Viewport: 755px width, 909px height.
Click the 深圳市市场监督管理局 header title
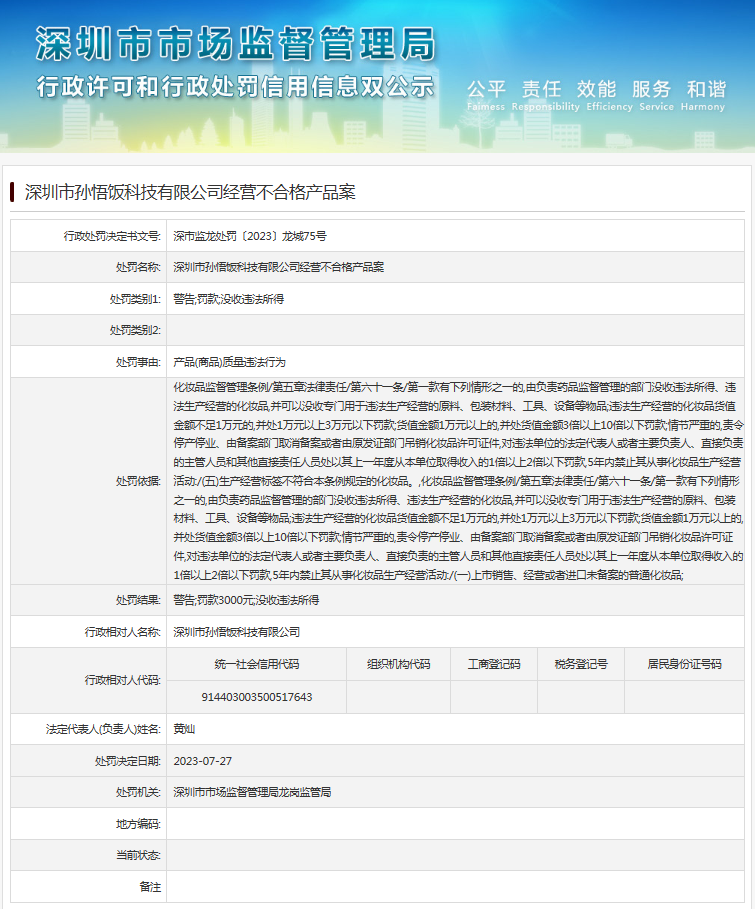(x=235, y=43)
